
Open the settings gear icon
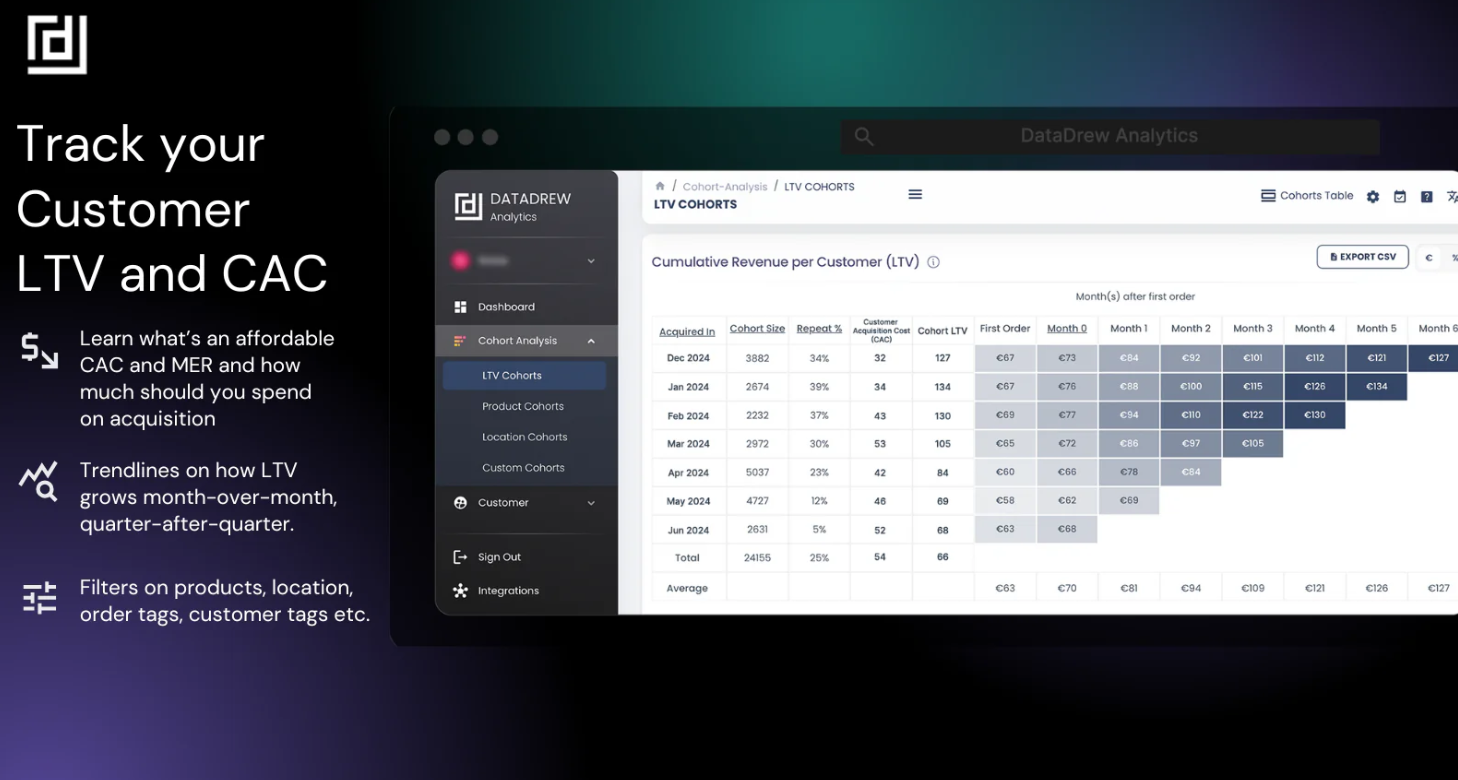click(x=1373, y=197)
